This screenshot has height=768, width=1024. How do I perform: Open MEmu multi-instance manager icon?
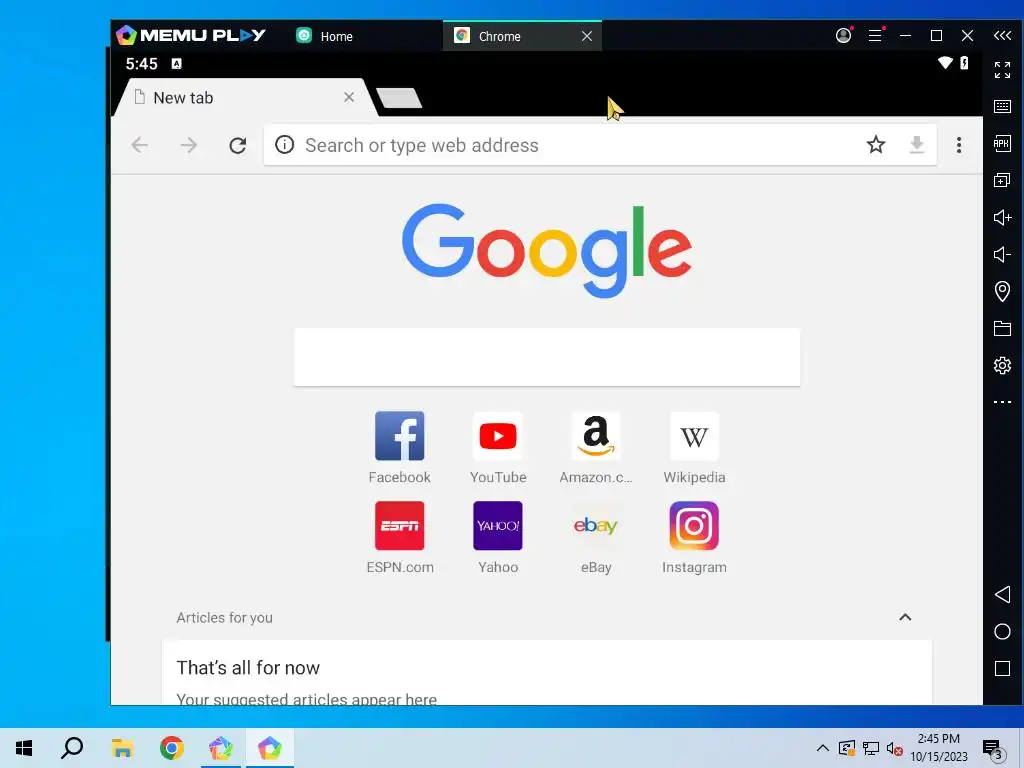click(x=1002, y=180)
